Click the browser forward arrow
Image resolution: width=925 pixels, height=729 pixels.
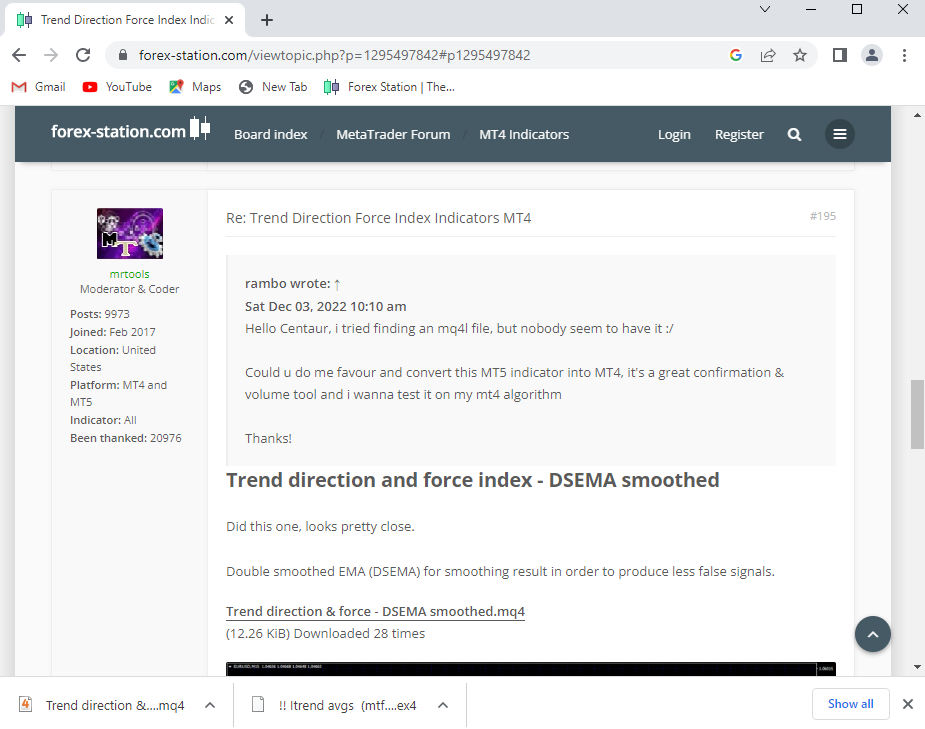[51, 55]
